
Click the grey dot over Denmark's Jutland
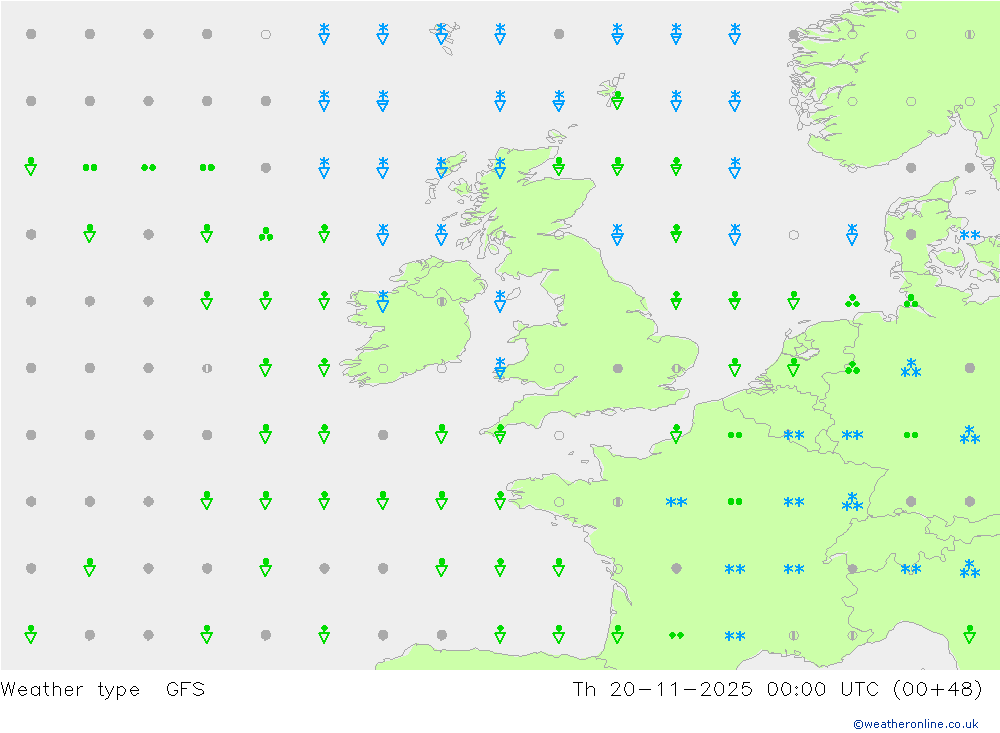tap(911, 235)
